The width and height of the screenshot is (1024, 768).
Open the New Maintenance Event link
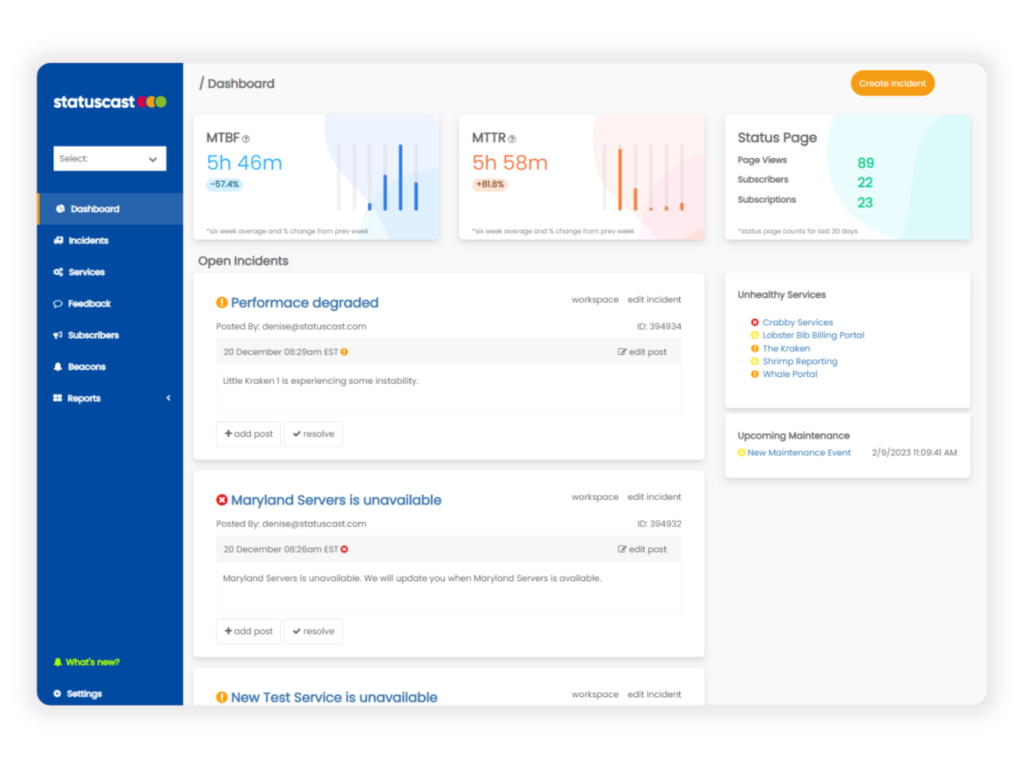pyautogui.click(x=798, y=452)
